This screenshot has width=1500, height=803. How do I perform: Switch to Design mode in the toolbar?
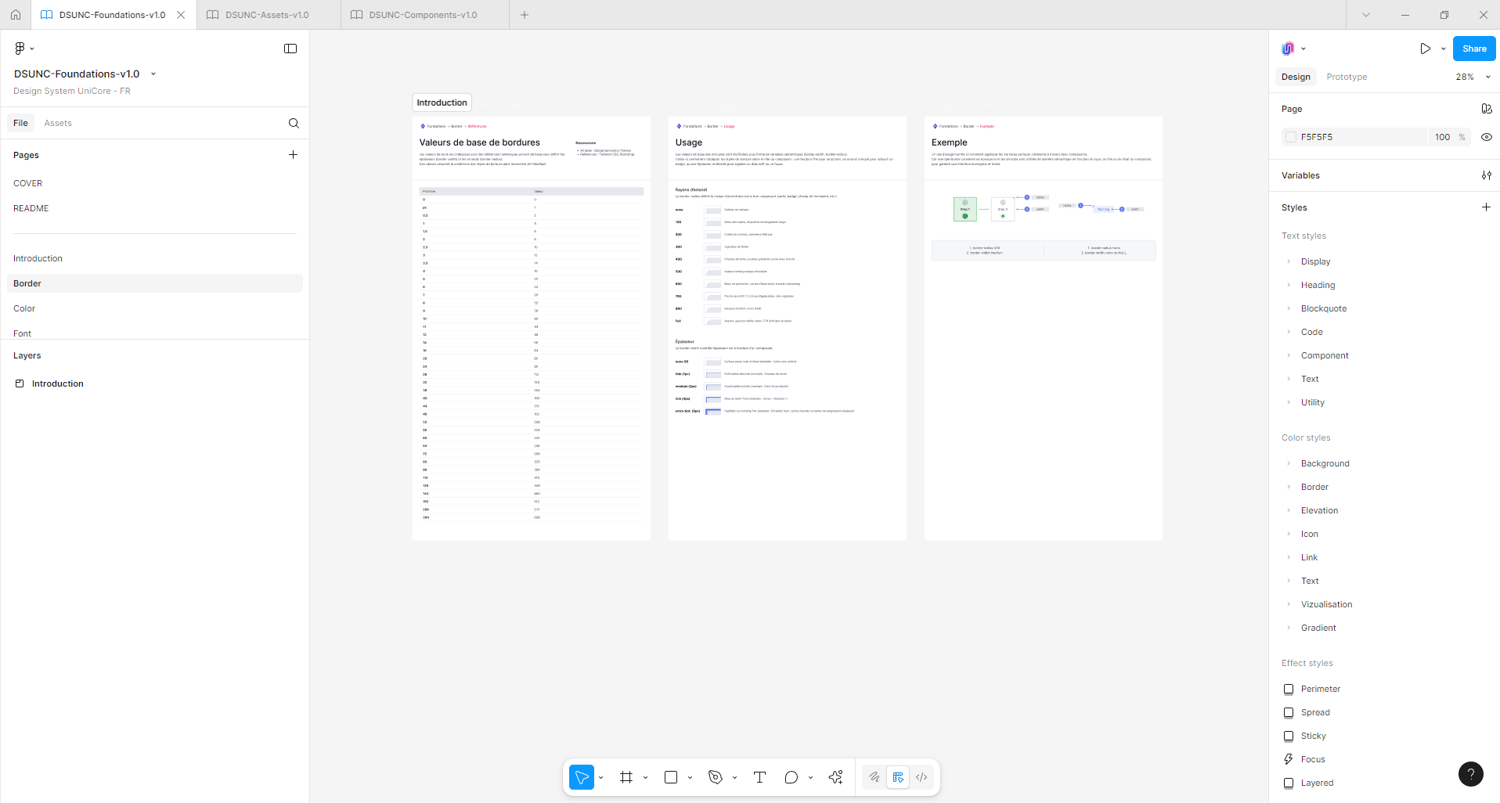tap(898, 777)
